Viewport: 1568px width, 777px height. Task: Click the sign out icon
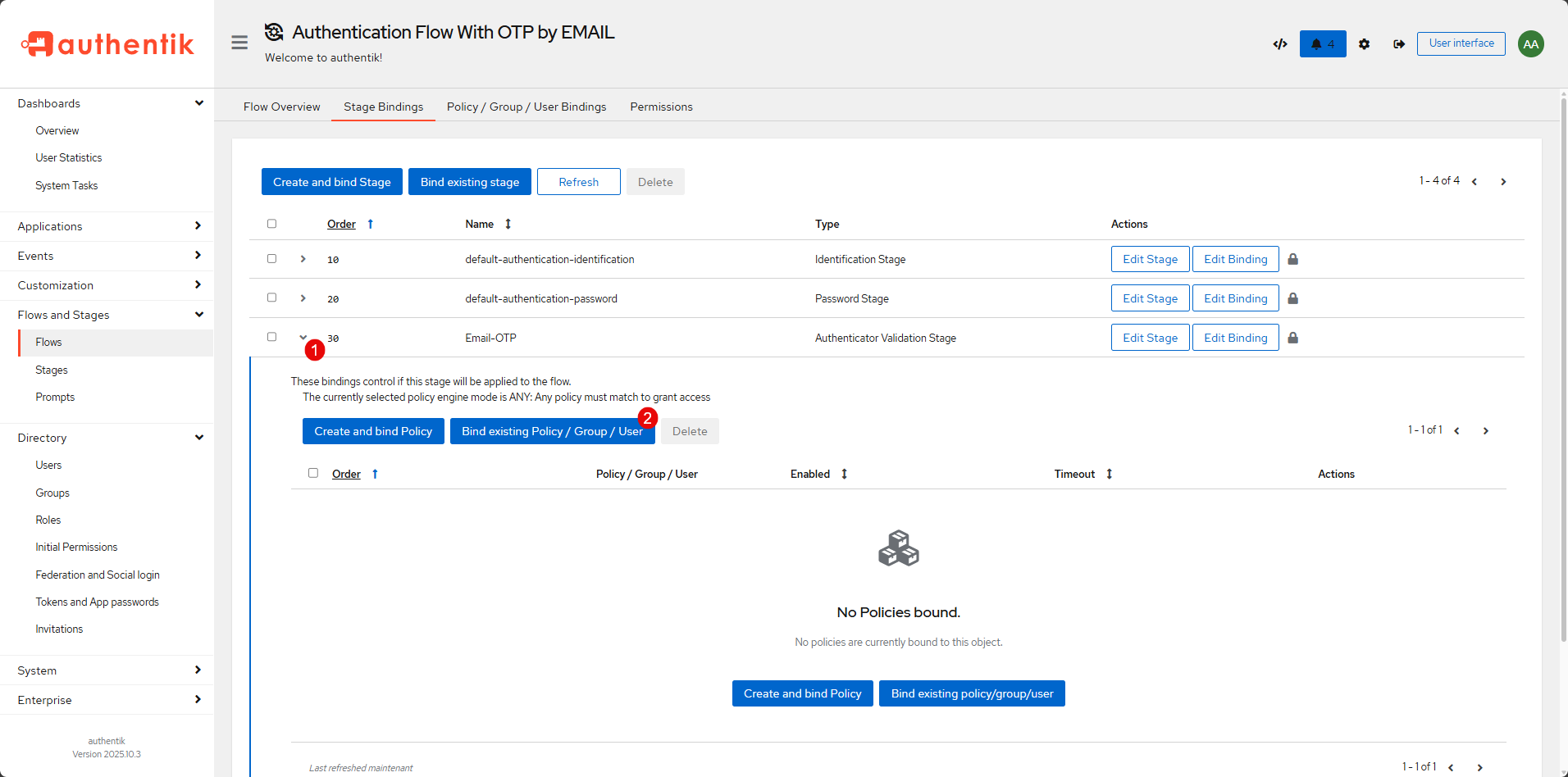1398,44
